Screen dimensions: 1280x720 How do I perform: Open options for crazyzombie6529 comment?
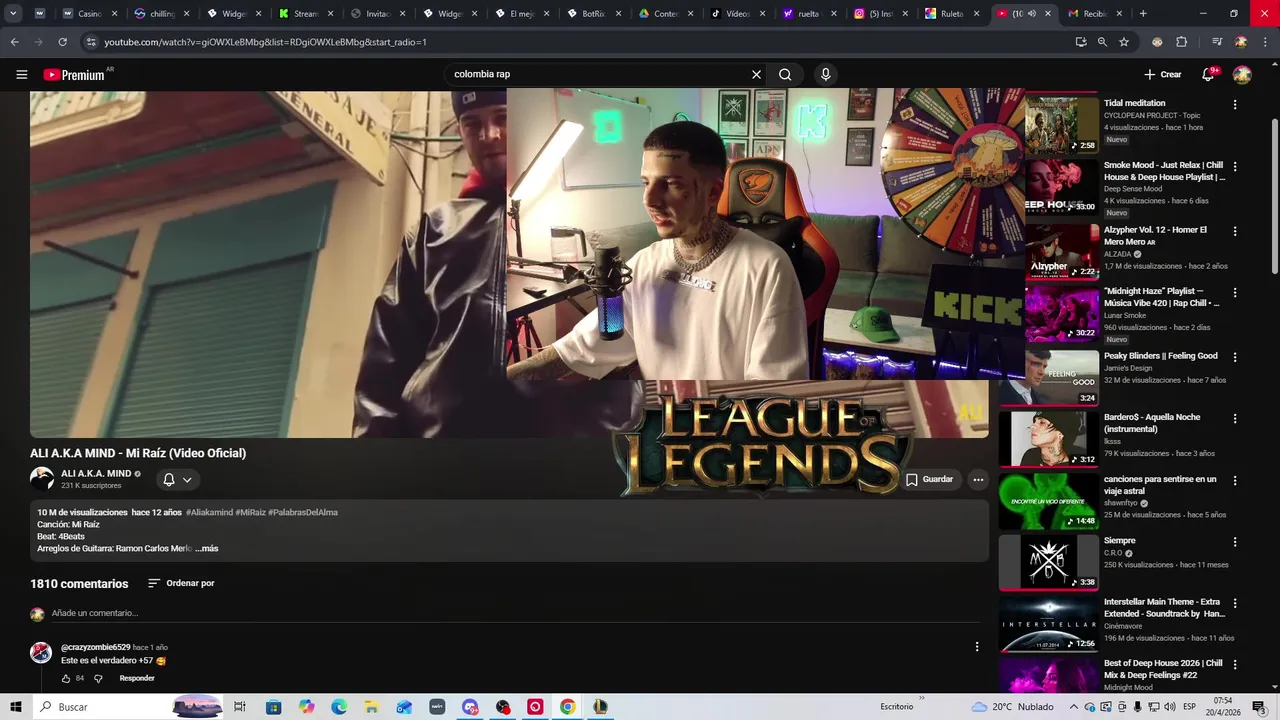[x=977, y=647]
